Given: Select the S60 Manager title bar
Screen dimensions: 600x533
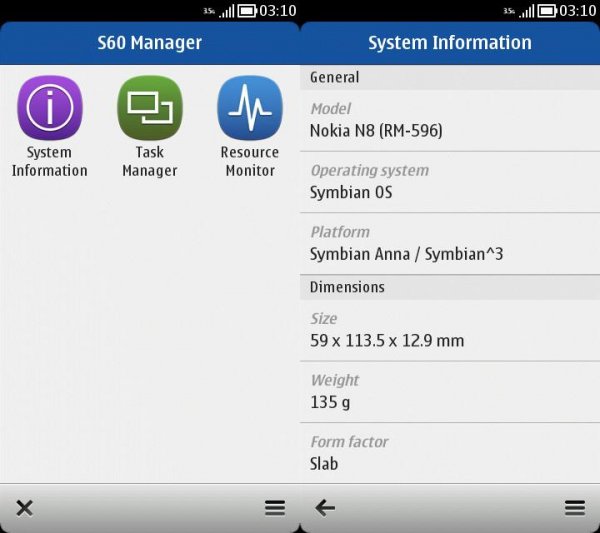Looking at the screenshot, I should pyautogui.click(x=150, y=43).
